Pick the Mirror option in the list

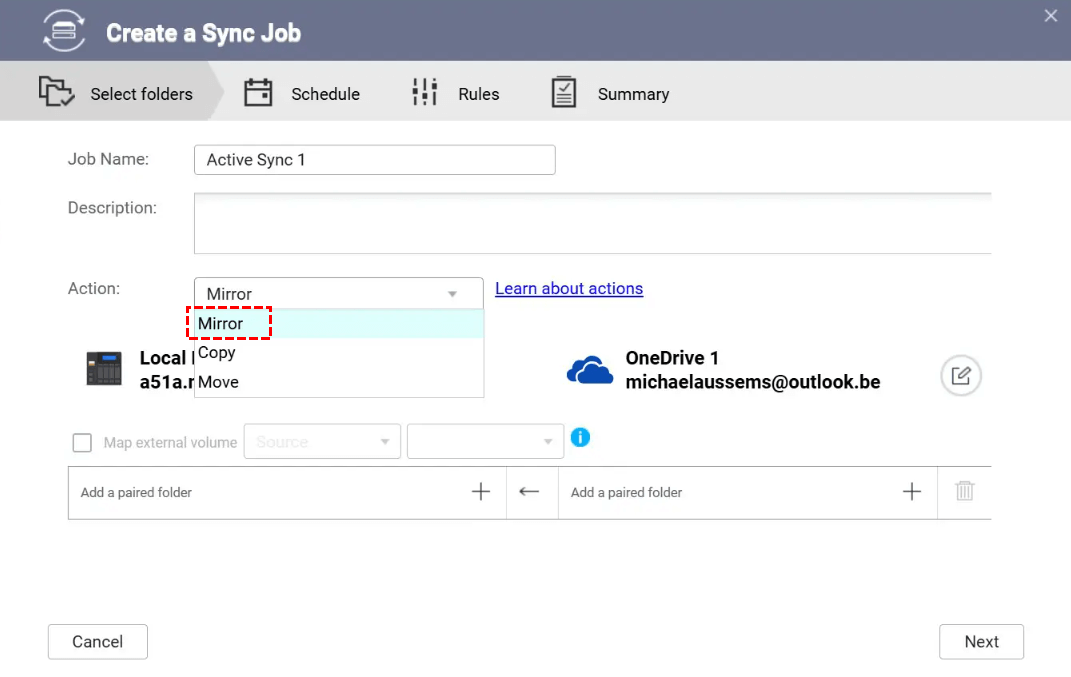pos(221,324)
